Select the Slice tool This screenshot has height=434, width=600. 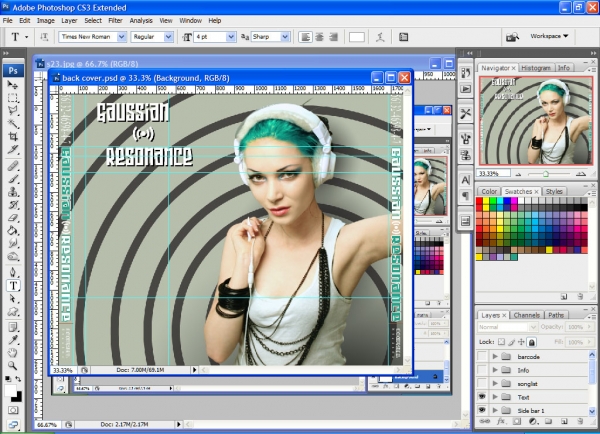point(13,149)
